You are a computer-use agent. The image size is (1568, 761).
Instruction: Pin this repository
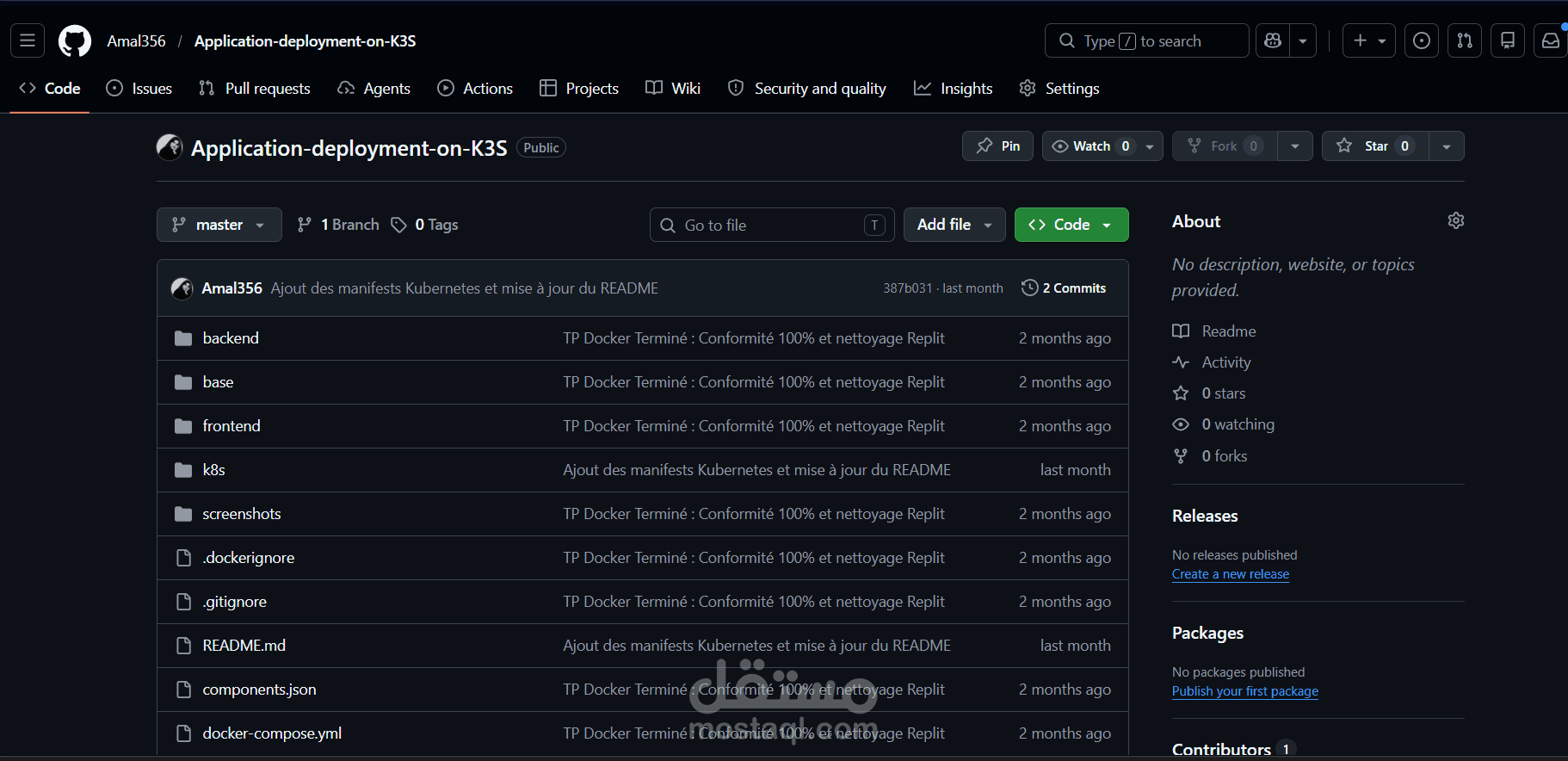pos(998,146)
